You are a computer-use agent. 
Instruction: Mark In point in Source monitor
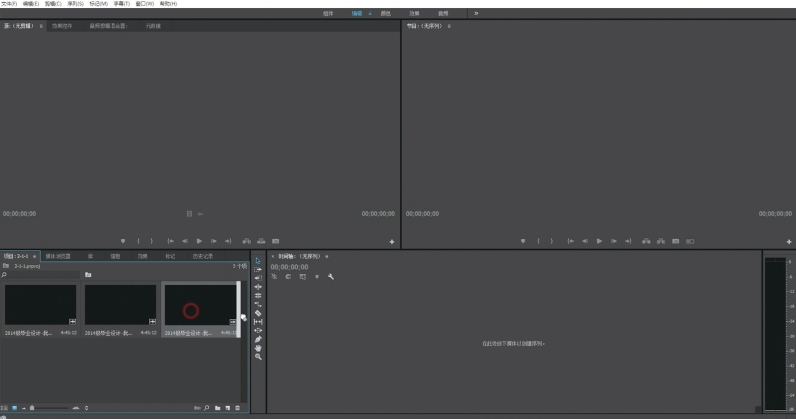pos(138,241)
